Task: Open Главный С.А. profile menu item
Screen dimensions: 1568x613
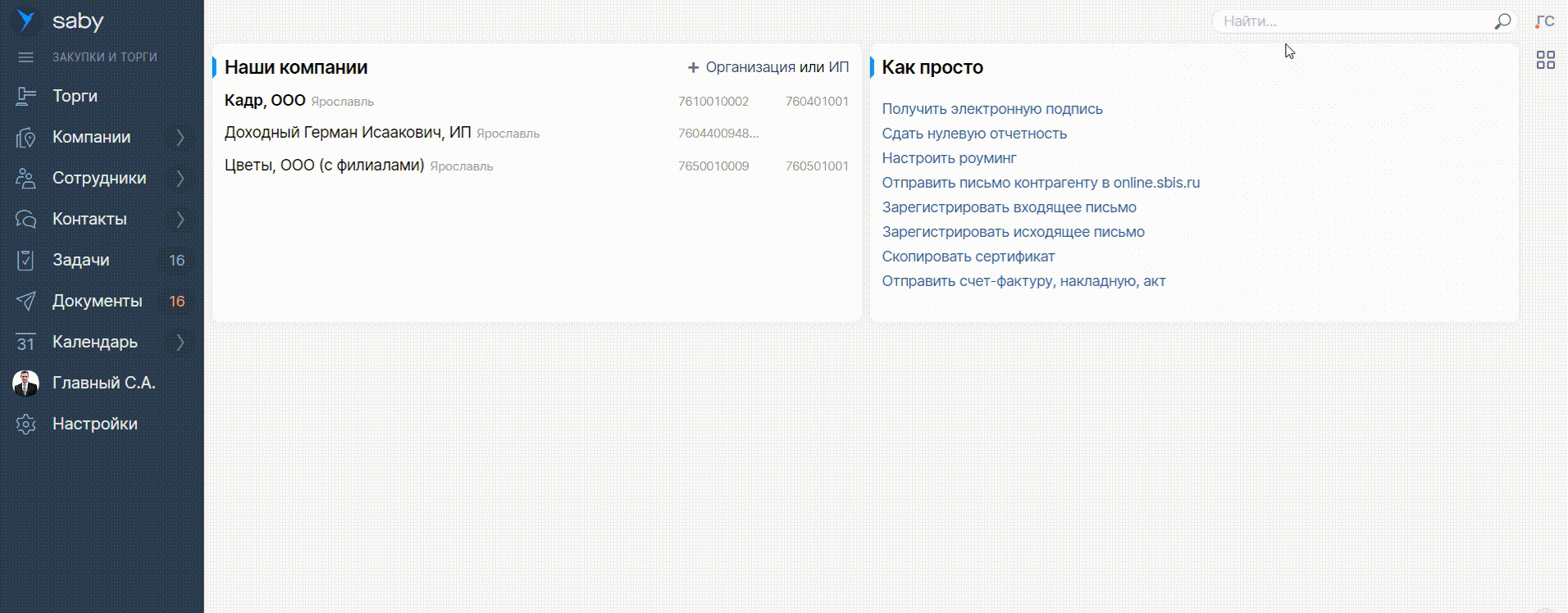Action: click(103, 384)
